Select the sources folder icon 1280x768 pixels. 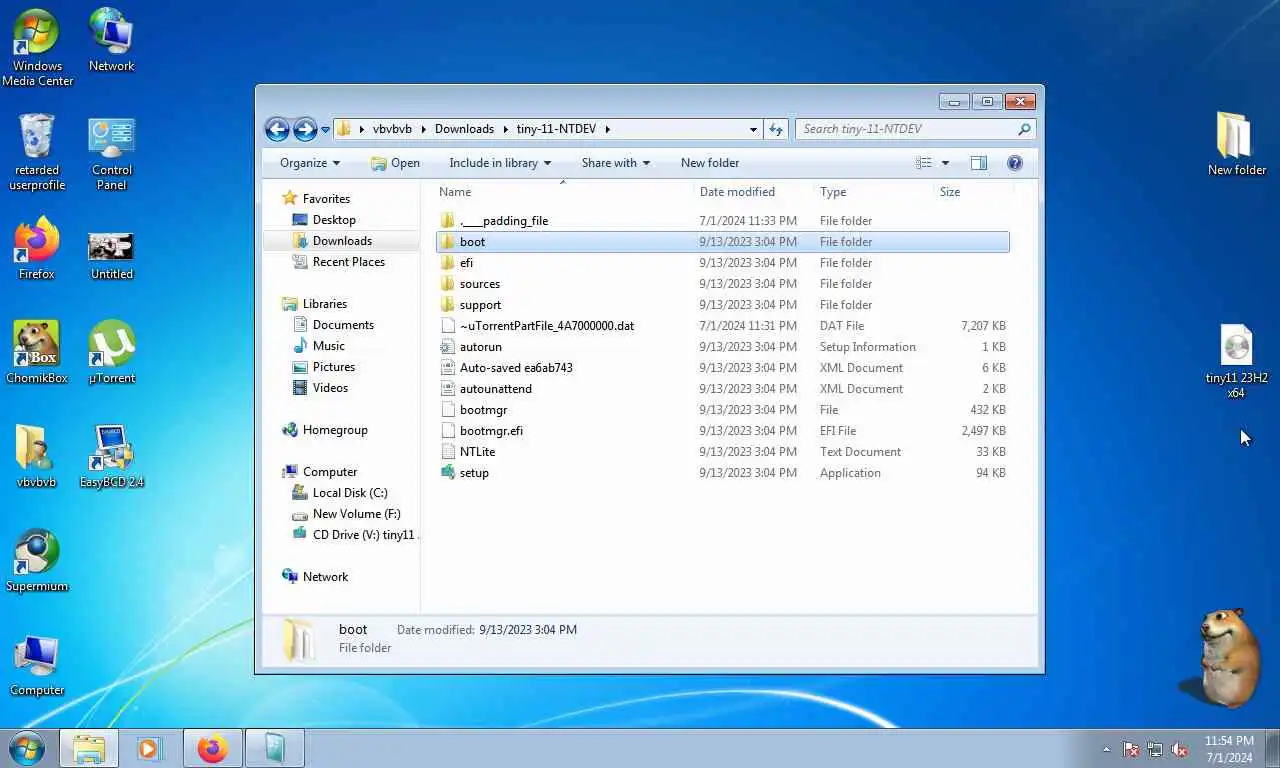click(448, 284)
